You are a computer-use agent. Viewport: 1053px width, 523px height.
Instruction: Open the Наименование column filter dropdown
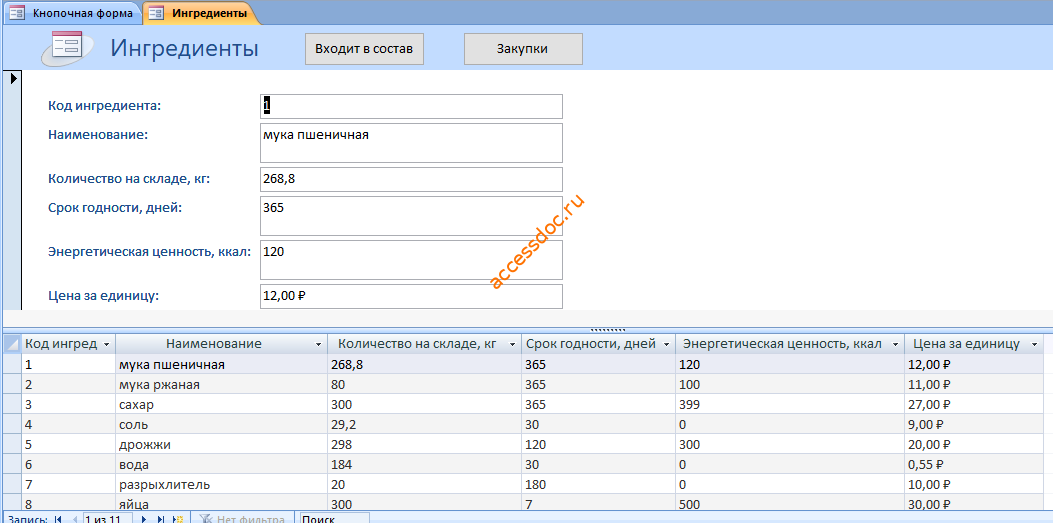click(x=318, y=344)
